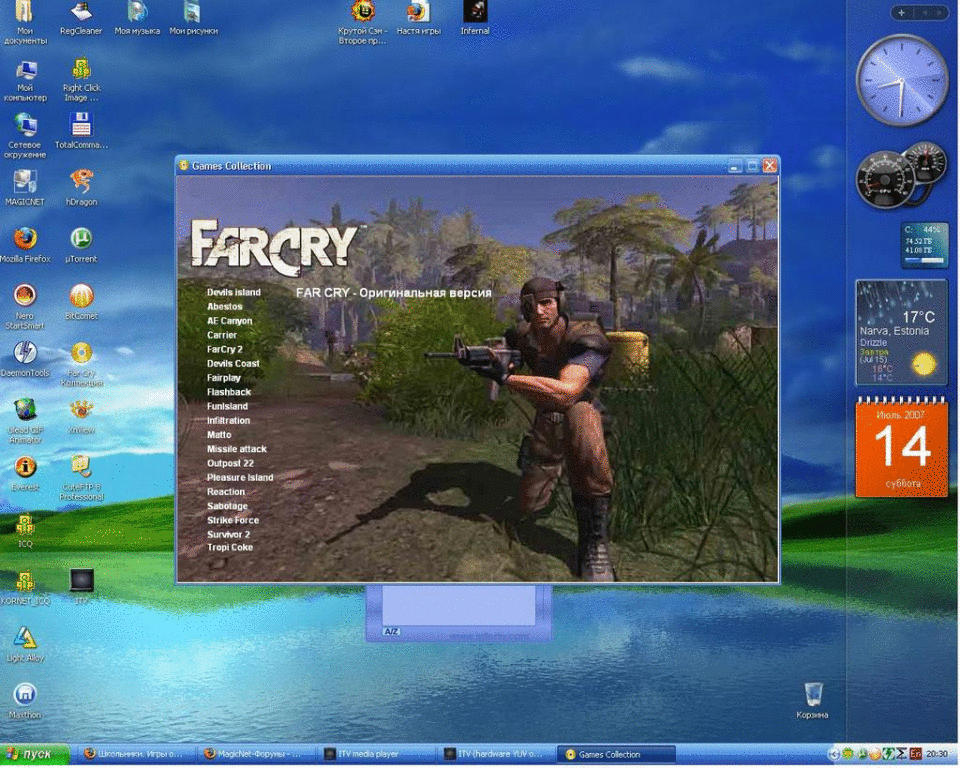Viewport: 960px width, 768px height.
Task: Select the hDragon desktop icon
Action: [81, 188]
